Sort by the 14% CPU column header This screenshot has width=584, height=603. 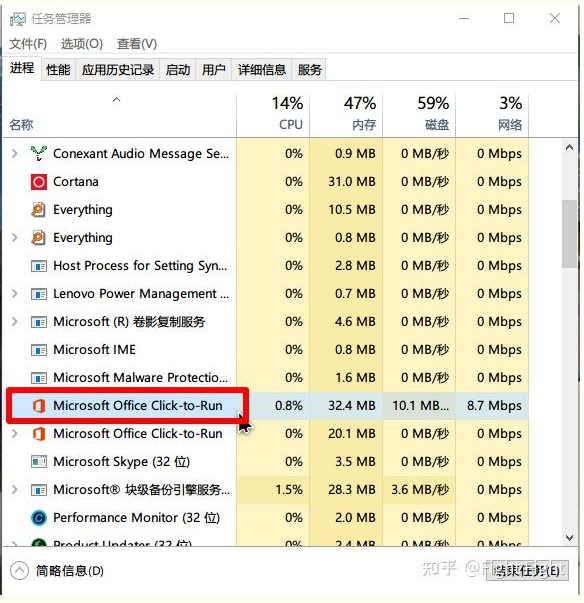[x=273, y=115]
